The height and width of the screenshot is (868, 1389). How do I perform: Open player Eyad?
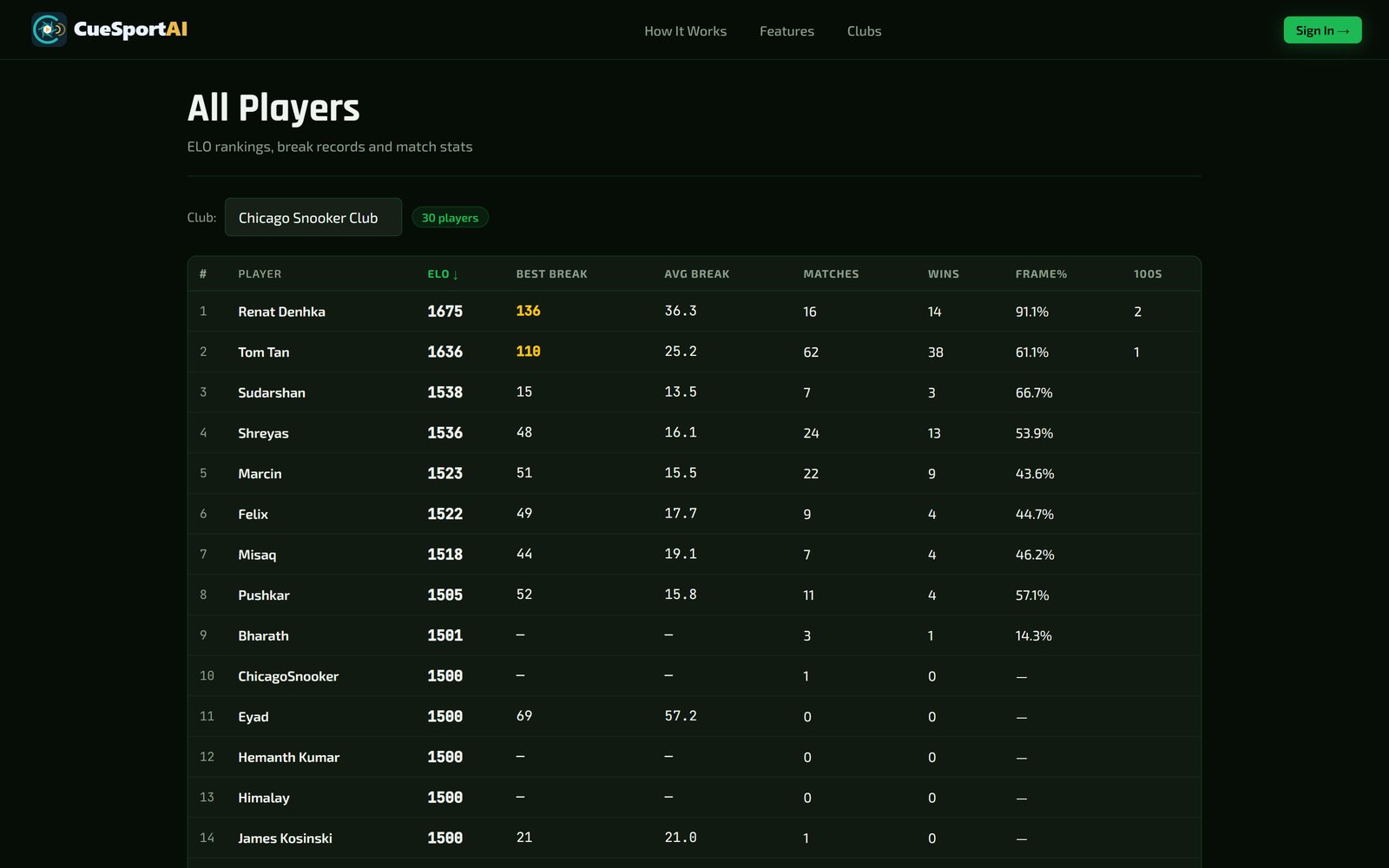(253, 717)
